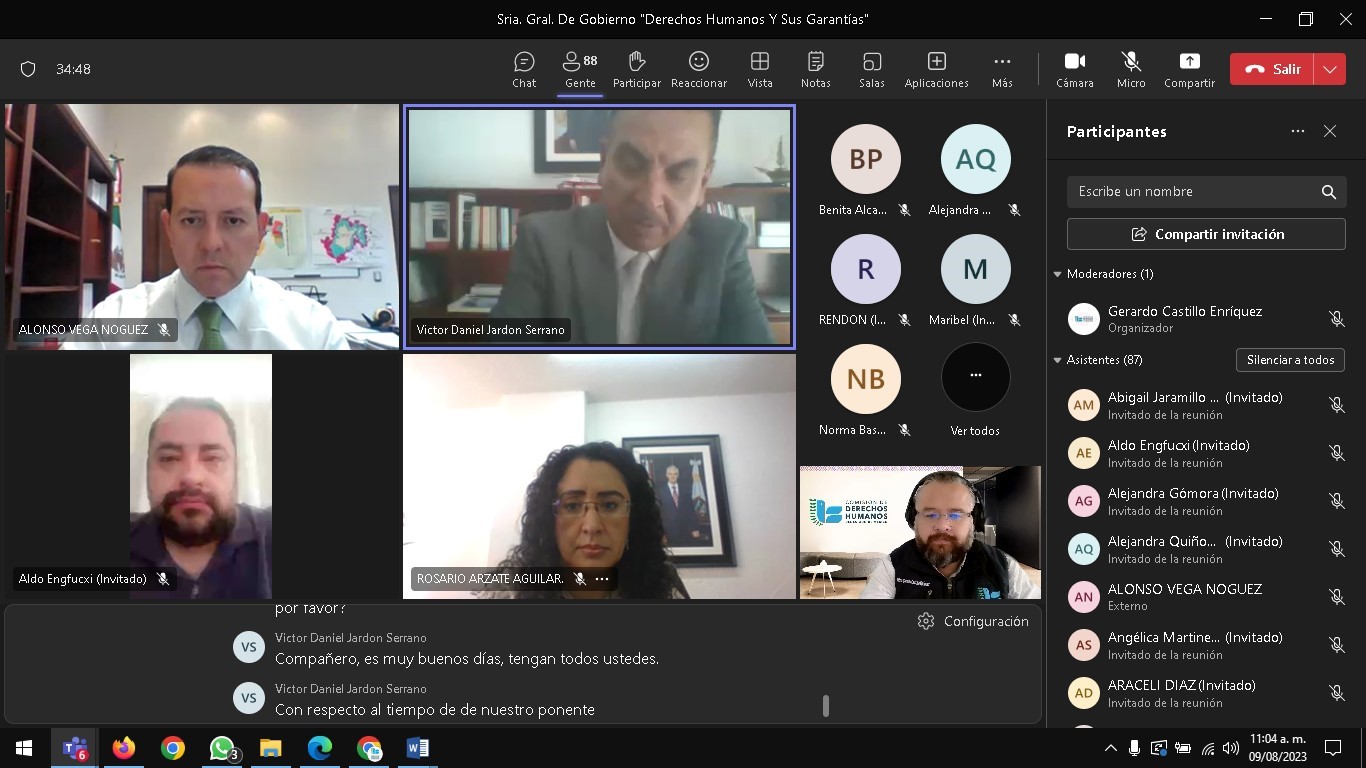
Task: Toggle the Micro mute button
Action: [1131, 69]
